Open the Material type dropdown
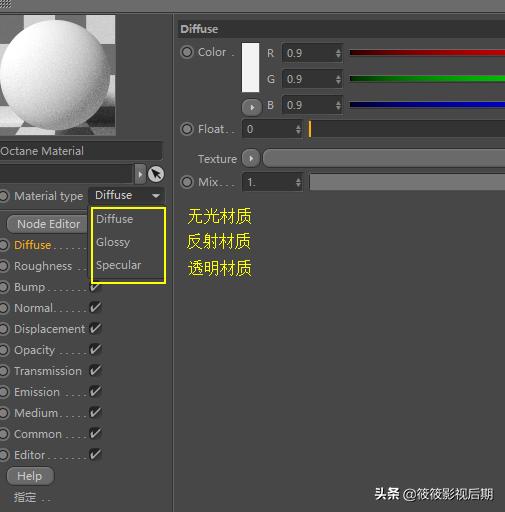The width and height of the screenshot is (505, 512). [127, 196]
